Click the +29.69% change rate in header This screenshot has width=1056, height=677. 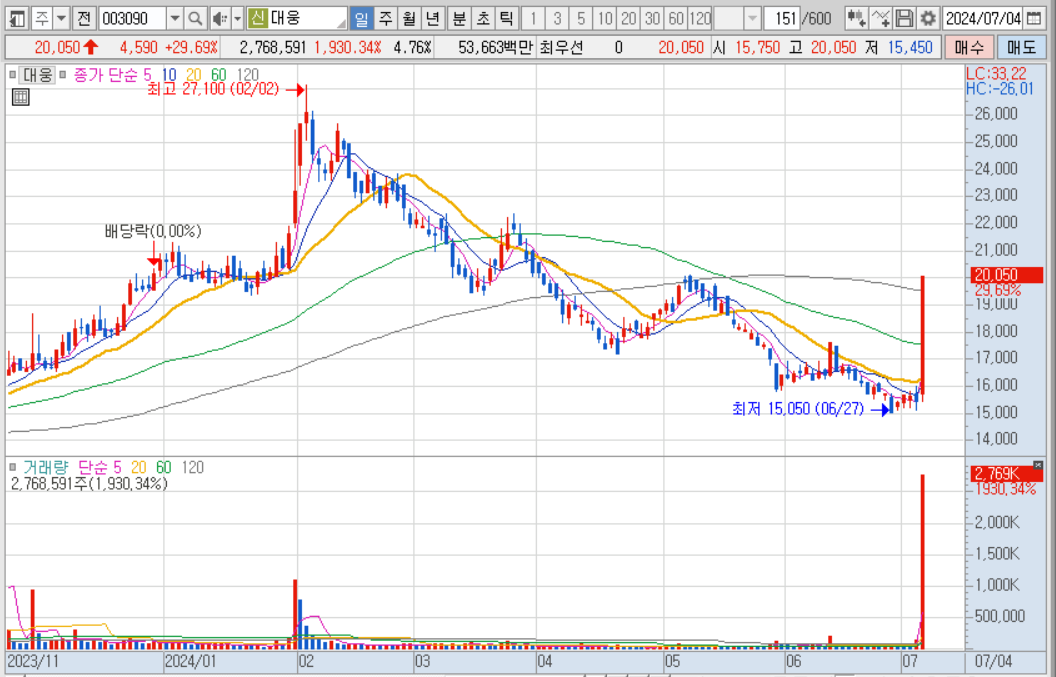(192, 48)
